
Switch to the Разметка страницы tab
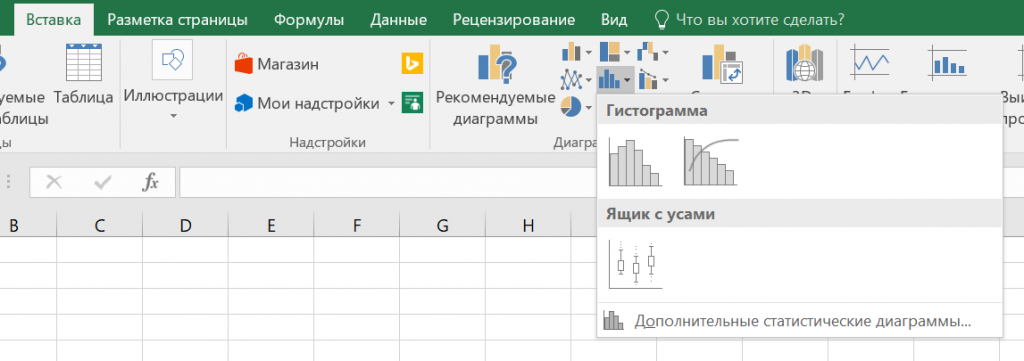pyautogui.click(x=178, y=20)
